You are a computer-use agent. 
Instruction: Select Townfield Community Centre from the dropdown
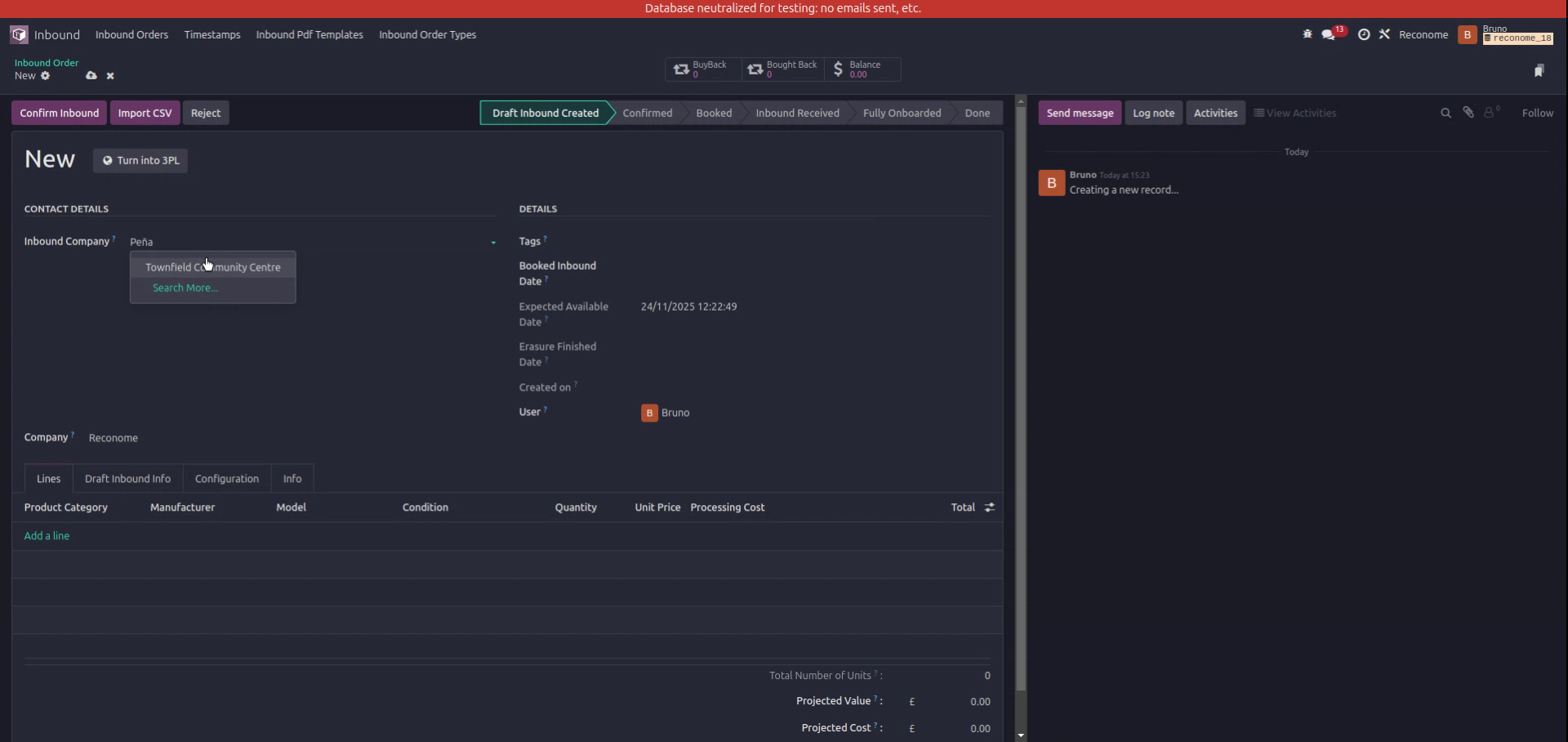[212, 266]
